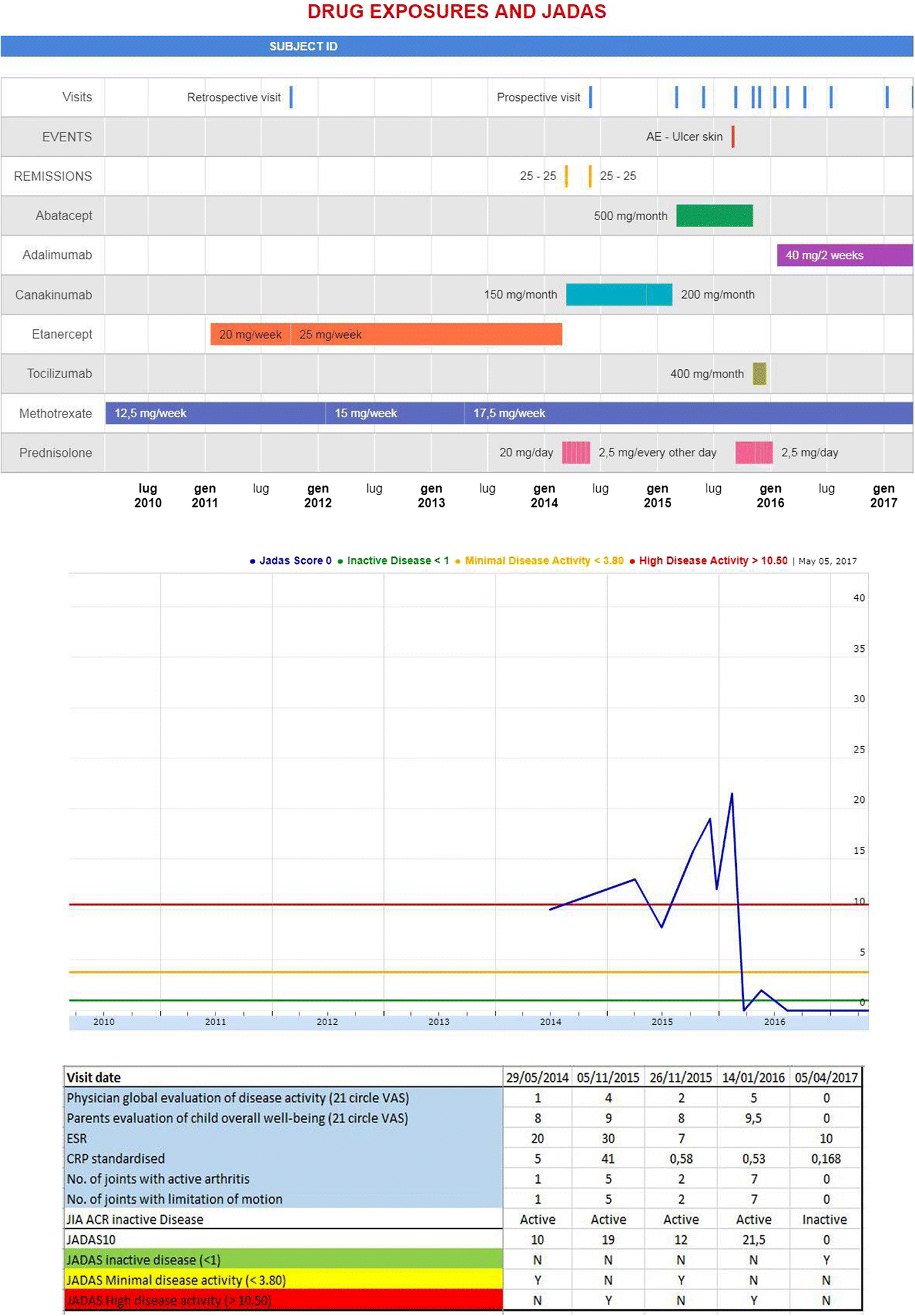Click the EVENTS row label

[x=67, y=137]
